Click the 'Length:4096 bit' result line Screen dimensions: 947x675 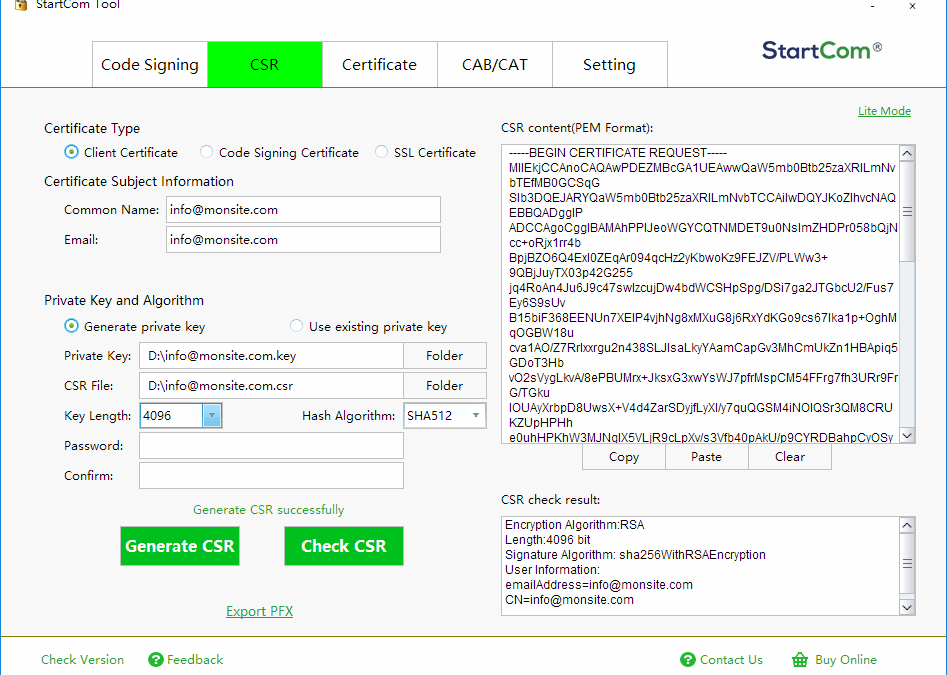point(548,540)
